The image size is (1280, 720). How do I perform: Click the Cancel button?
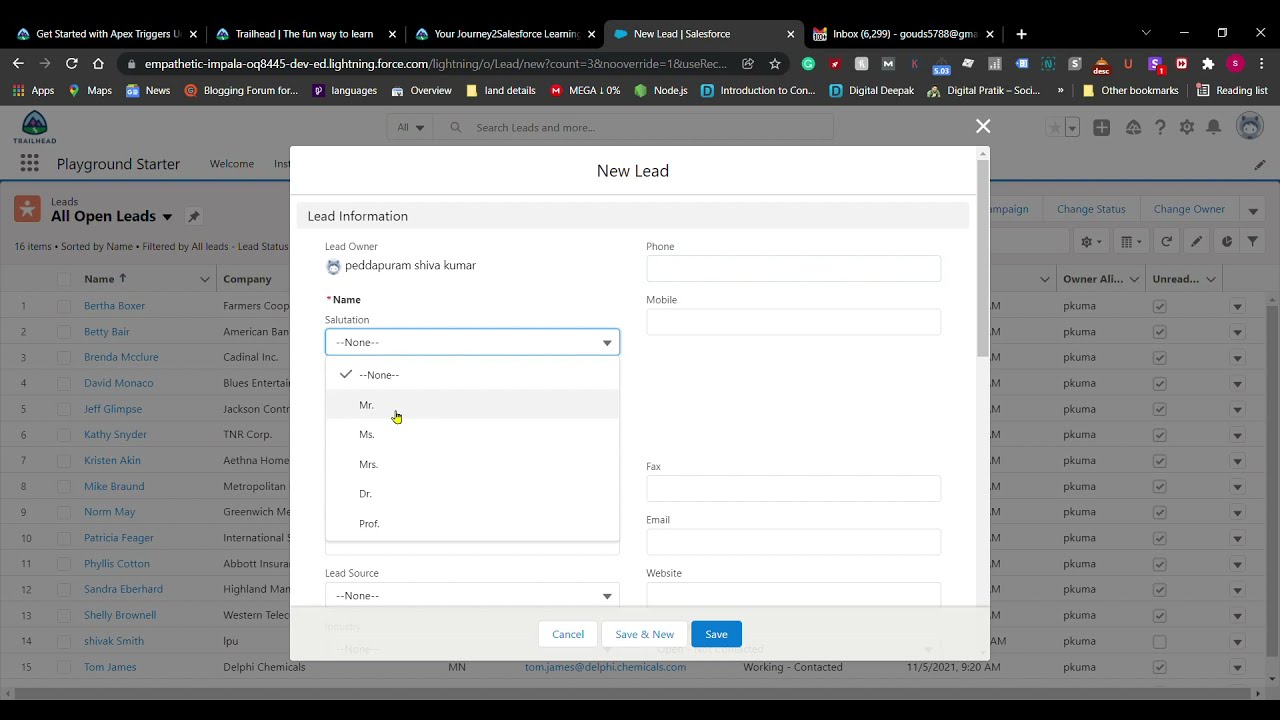click(568, 634)
